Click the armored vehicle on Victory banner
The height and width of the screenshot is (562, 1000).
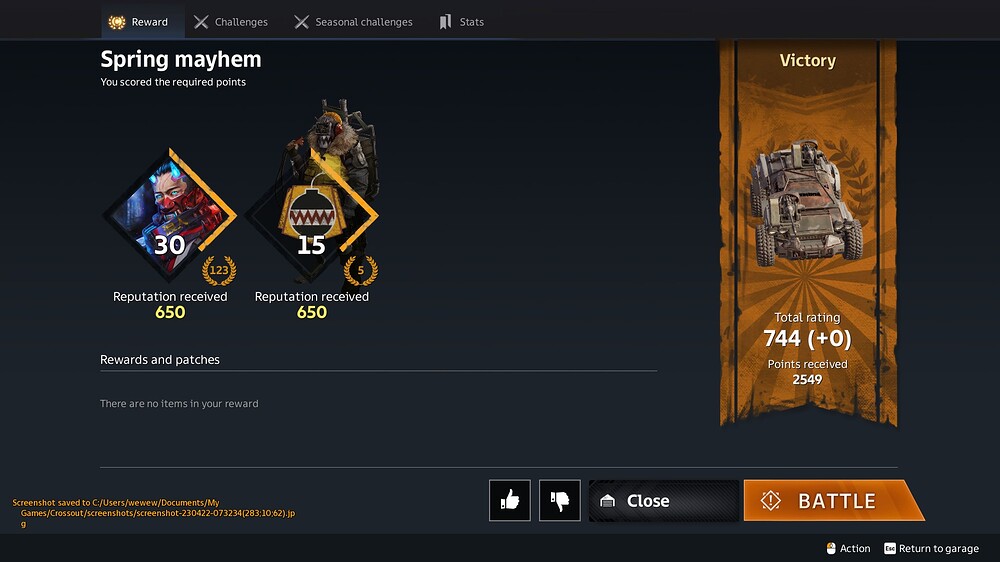[x=806, y=203]
